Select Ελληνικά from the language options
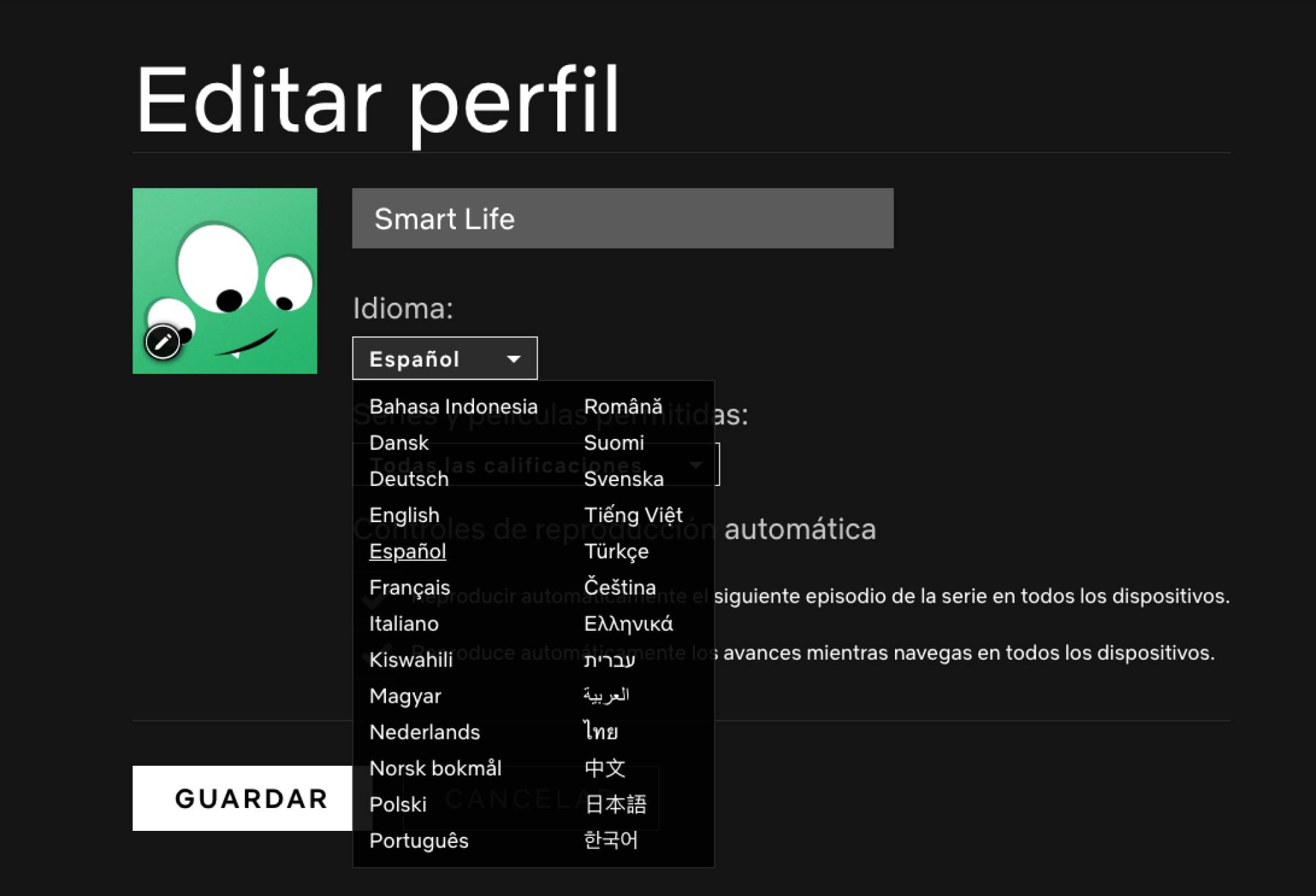 pyautogui.click(x=628, y=624)
